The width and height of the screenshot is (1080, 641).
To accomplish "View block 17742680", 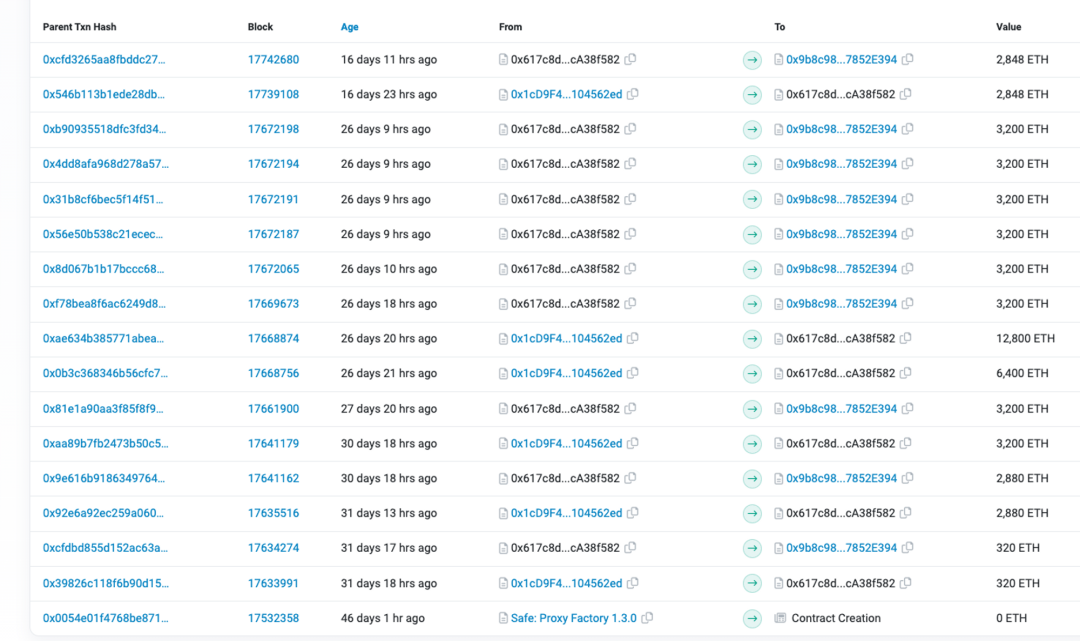I will tap(273, 59).
